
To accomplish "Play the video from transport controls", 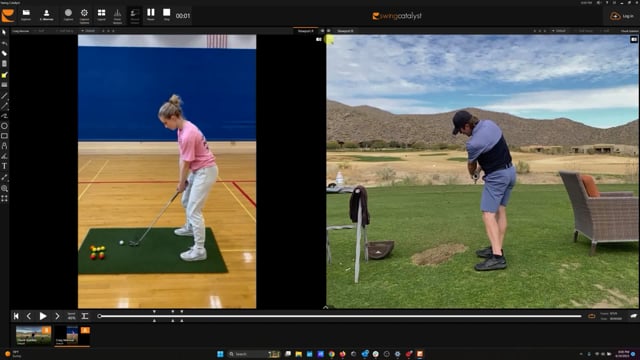I will click(x=43, y=316).
